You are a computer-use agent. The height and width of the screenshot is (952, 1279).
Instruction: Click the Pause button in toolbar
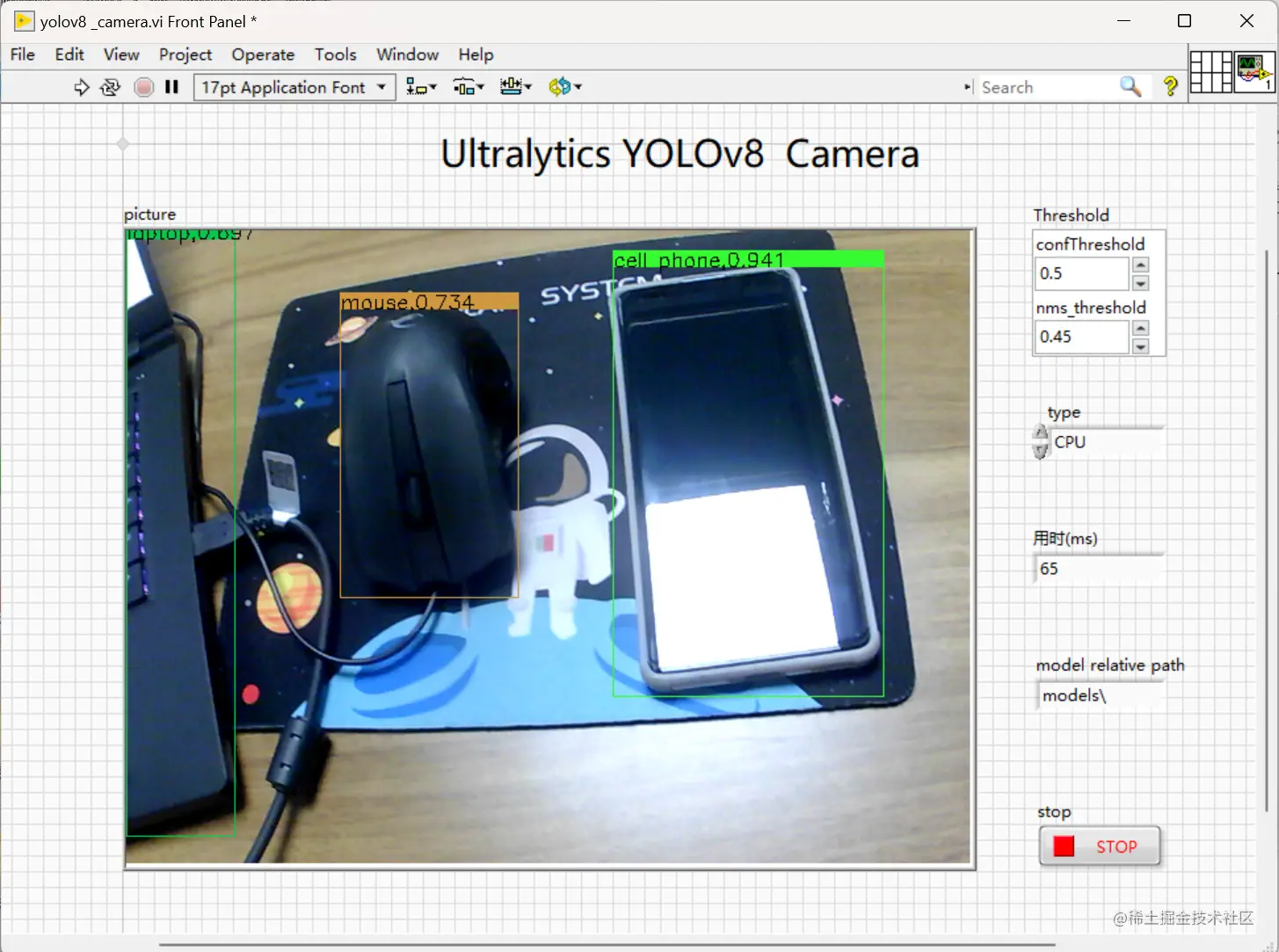[x=172, y=87]
